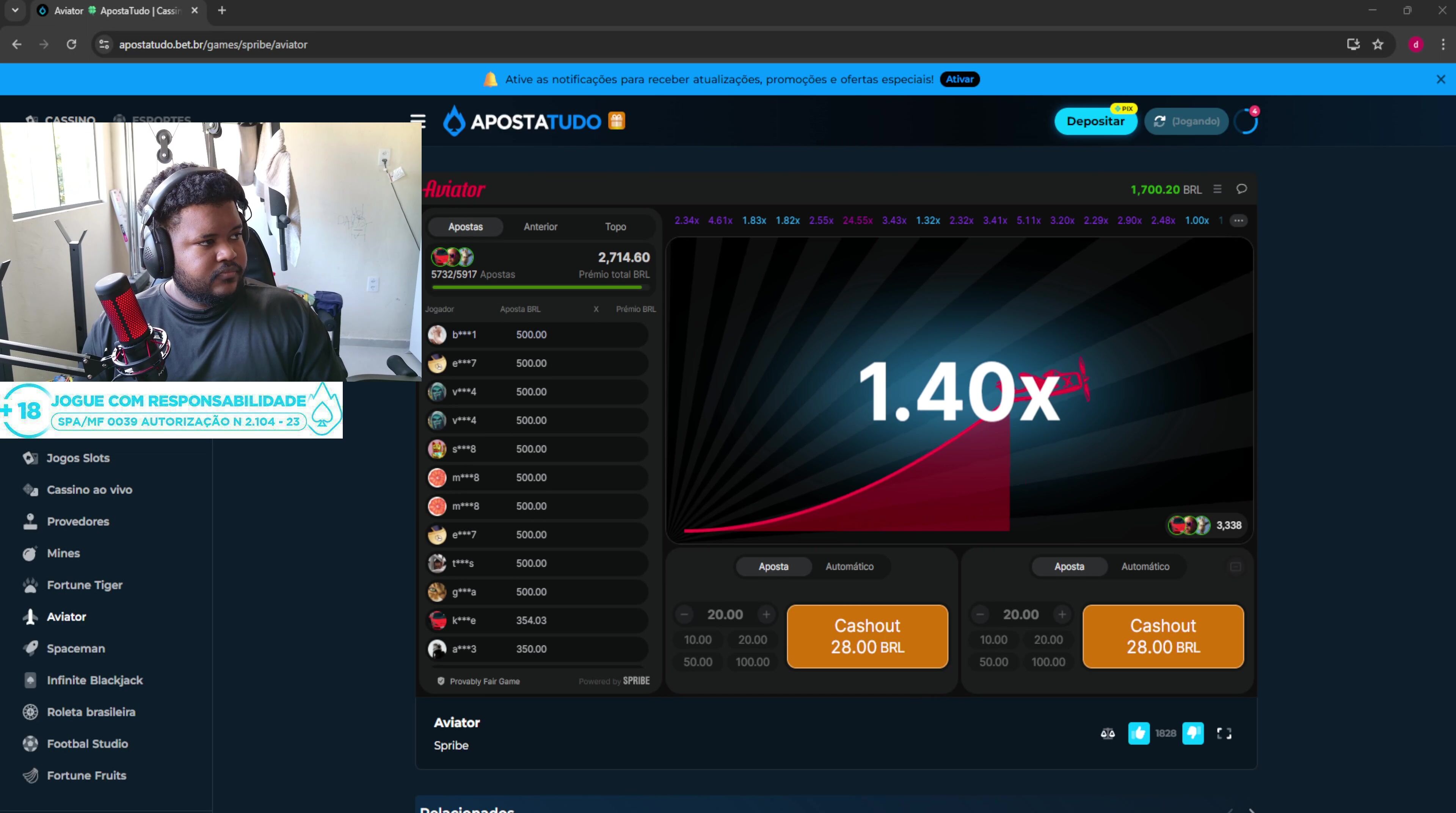Viewport: 1456px width, 813px height.
Task: Click the left bet amount field 20.00
Action: coord(725,614)
